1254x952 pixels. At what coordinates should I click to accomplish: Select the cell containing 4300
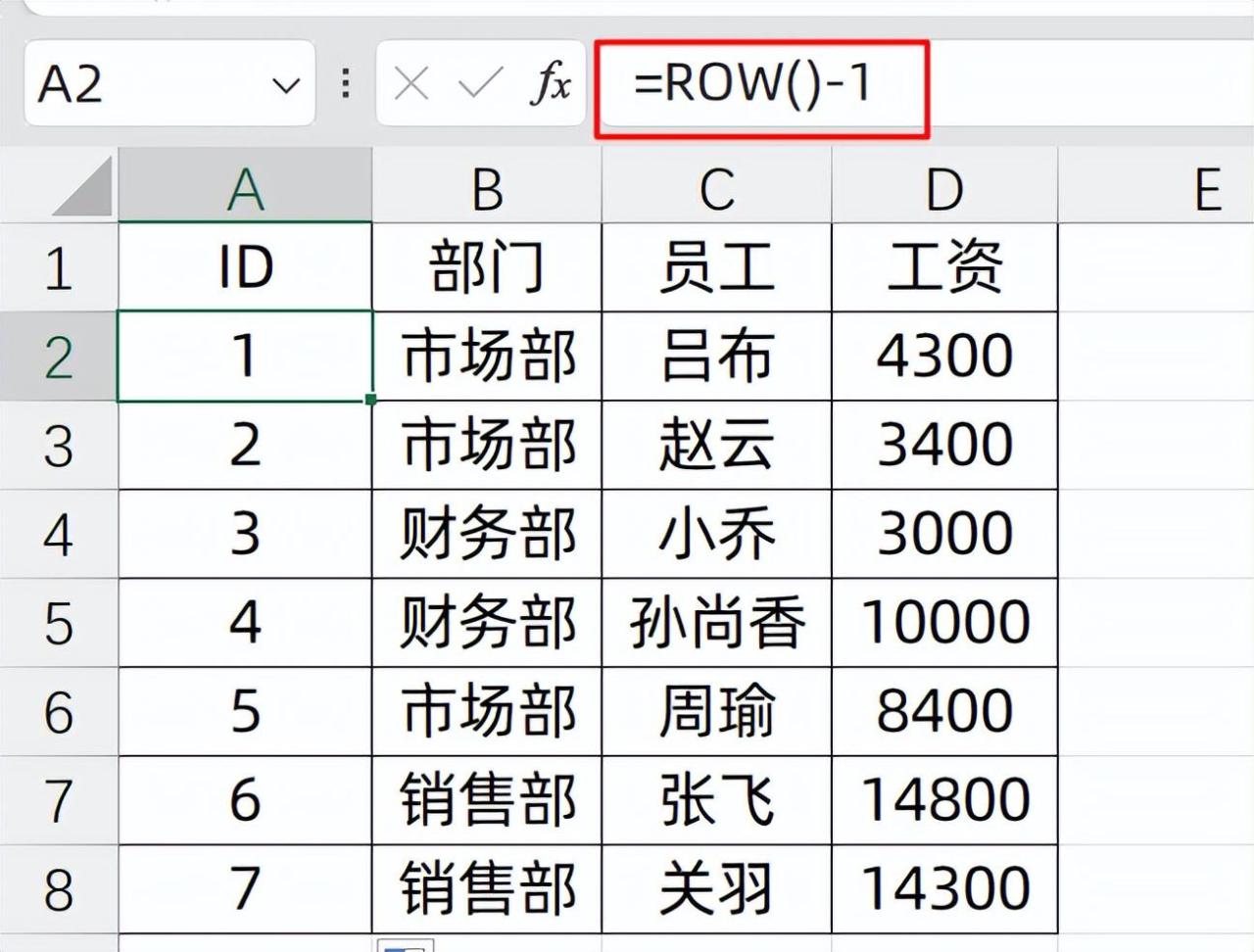(944, 356)
